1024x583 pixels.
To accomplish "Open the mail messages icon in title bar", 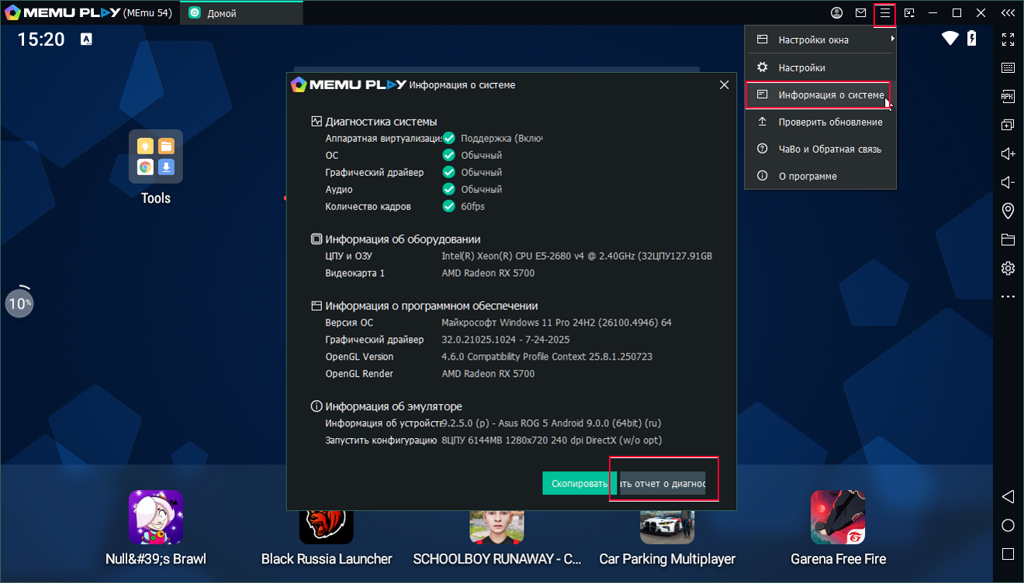I will tap(861, 13).
